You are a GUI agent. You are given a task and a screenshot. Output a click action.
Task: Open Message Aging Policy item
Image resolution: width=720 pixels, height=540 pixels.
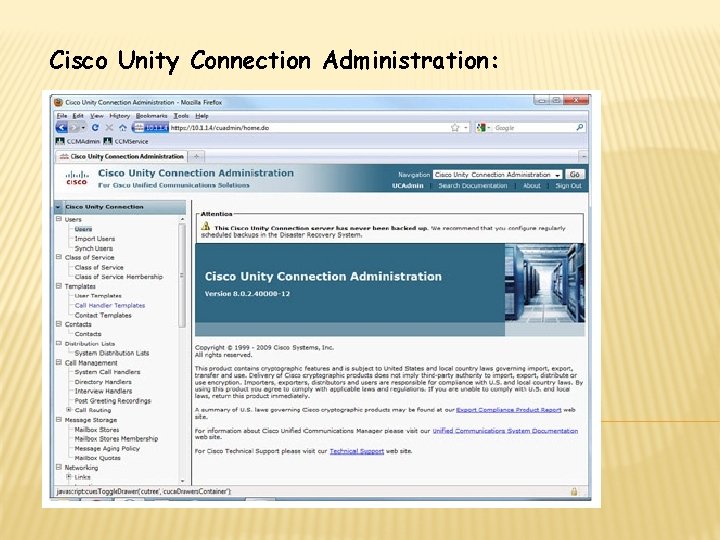(x=107, y=449)
